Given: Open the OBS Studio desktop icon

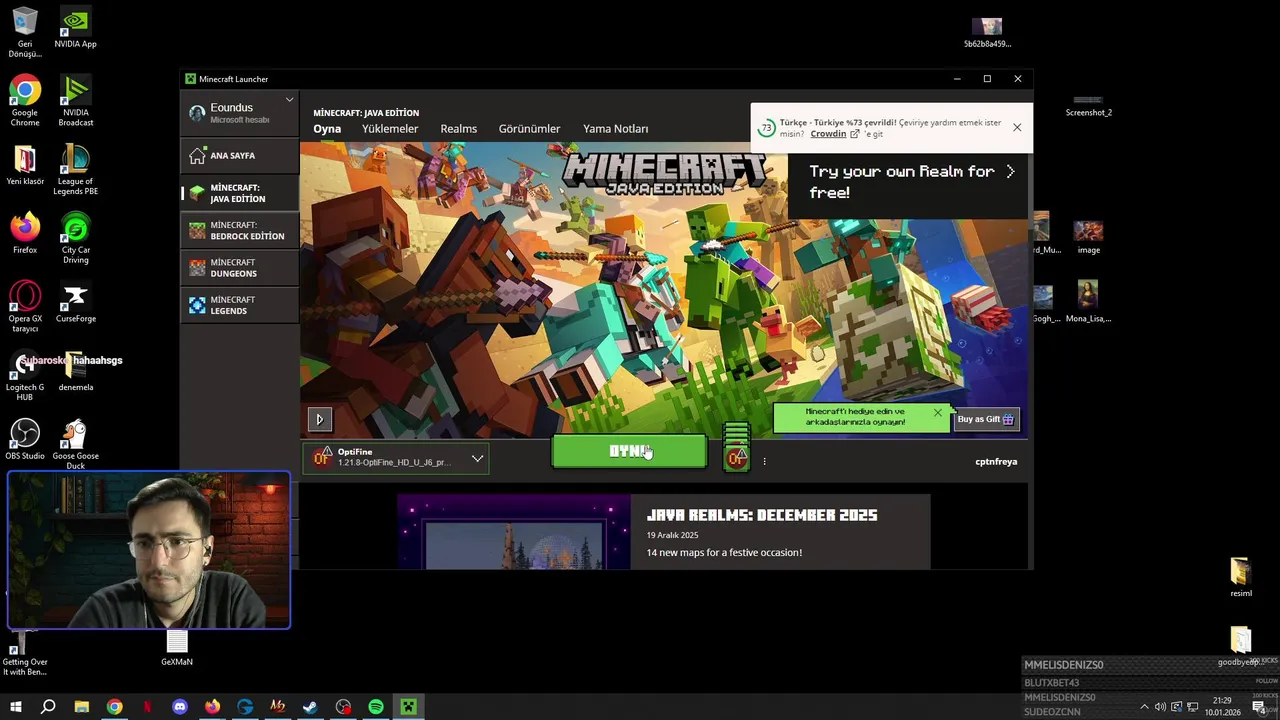Looking at the screenshot, I should click(x=25, y=440).
